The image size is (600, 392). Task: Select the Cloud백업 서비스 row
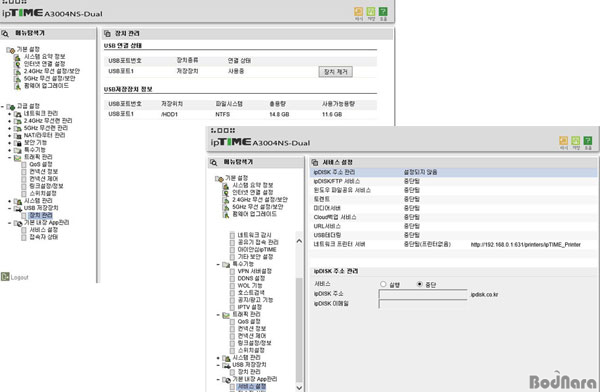[453, 217]
